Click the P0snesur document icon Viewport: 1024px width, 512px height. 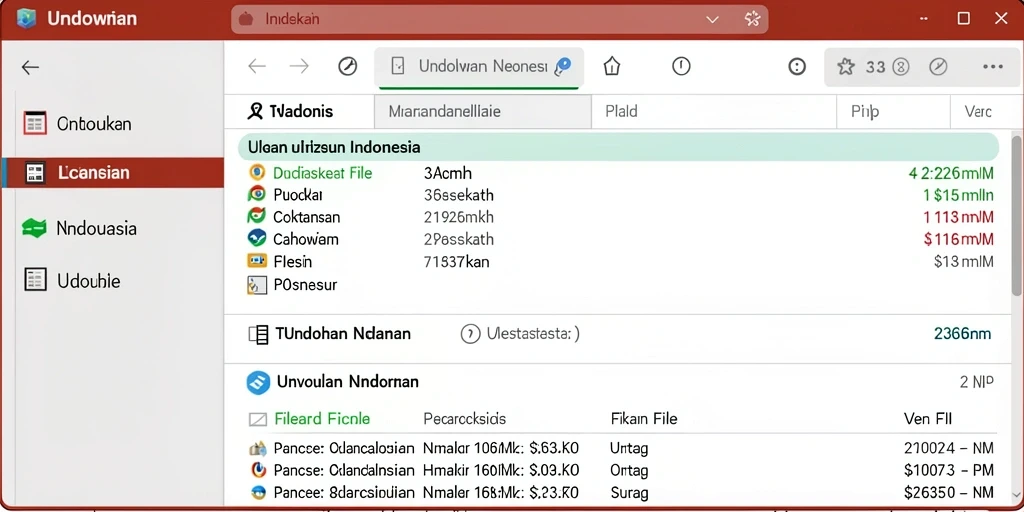(x=257, y=285)
